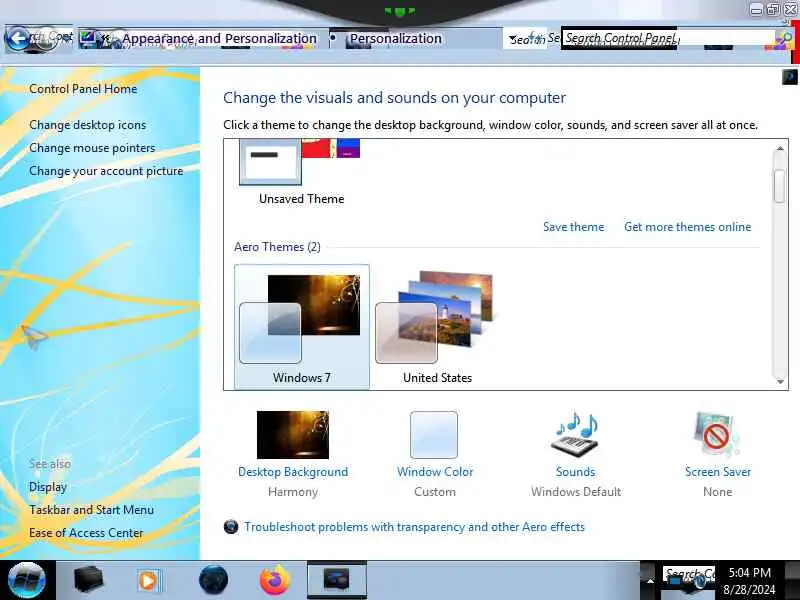Click the Aero Themes (2) heading
Screen dimensions: 800x600
[277, 247]
